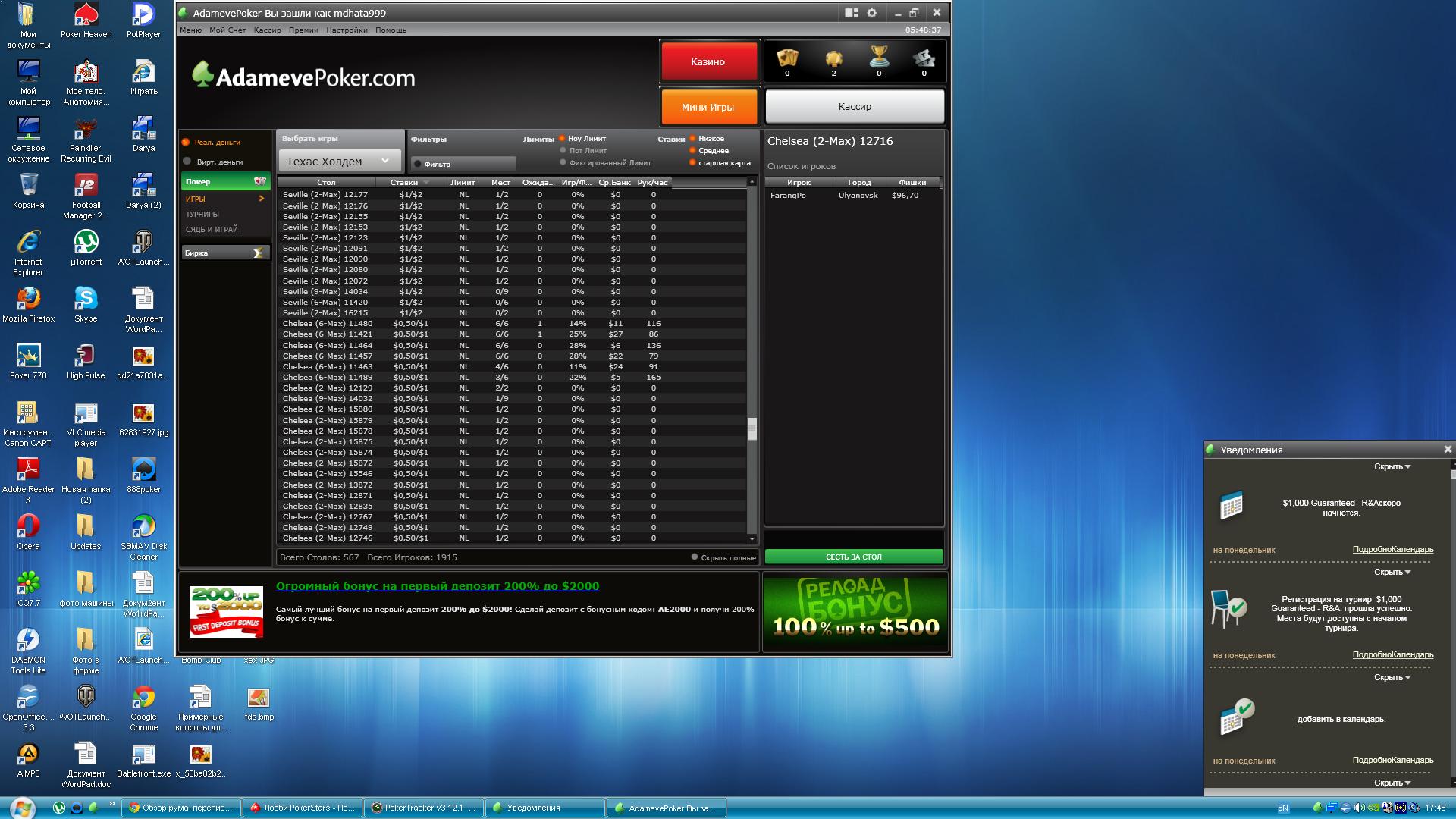Open PotPlayer desktop shortcut
Screen dimensions: 1456x819
pos(143,20)
